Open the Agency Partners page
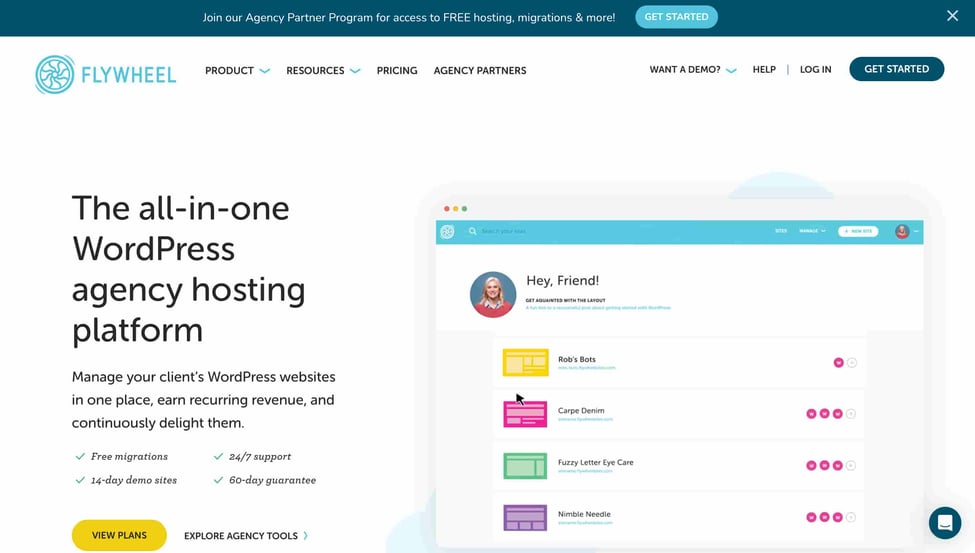Viewport: 975px width, 553px height. coord(479,70)
